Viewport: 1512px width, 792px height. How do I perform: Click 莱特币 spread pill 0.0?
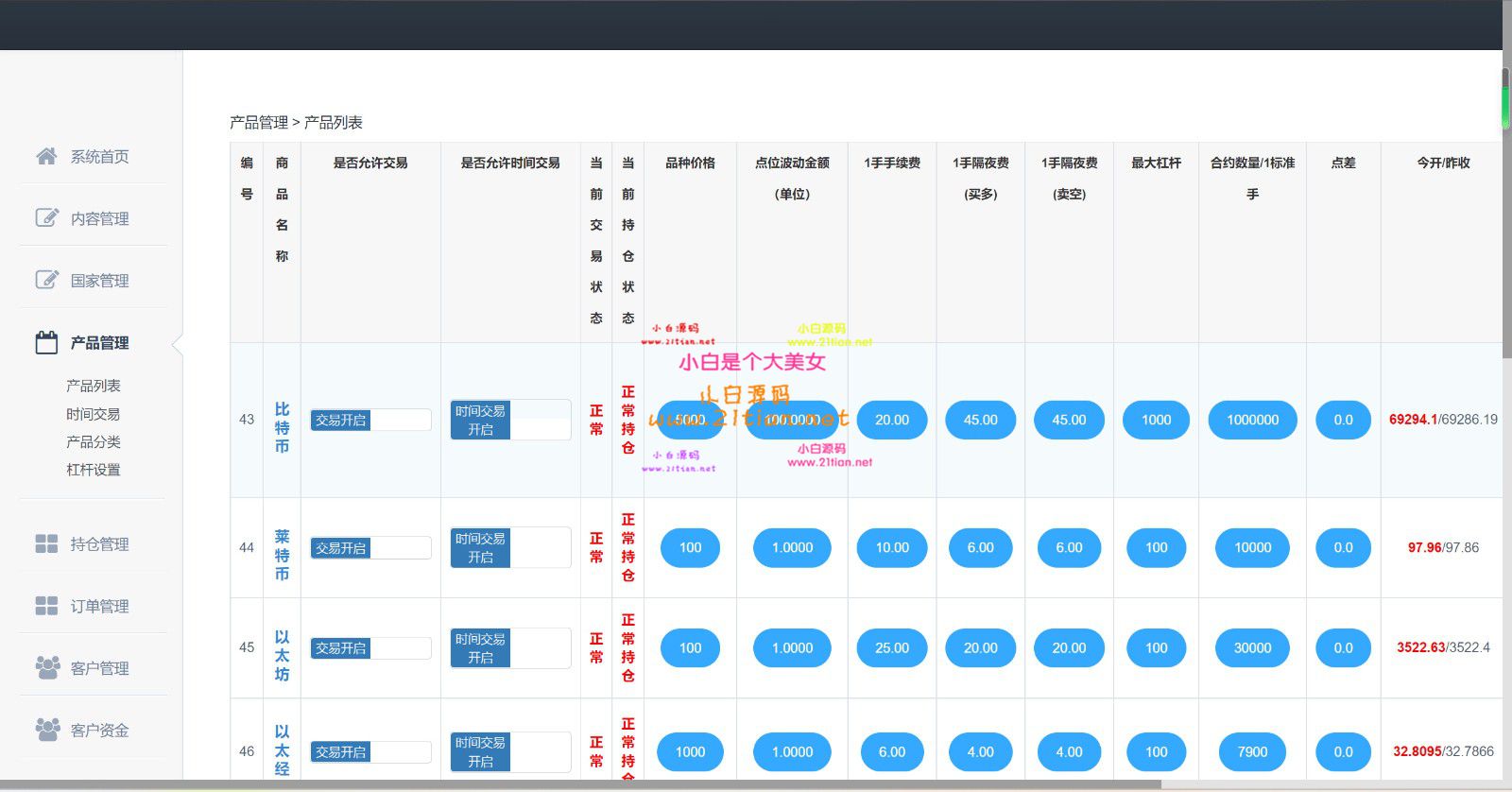[x=1344, y=547]
